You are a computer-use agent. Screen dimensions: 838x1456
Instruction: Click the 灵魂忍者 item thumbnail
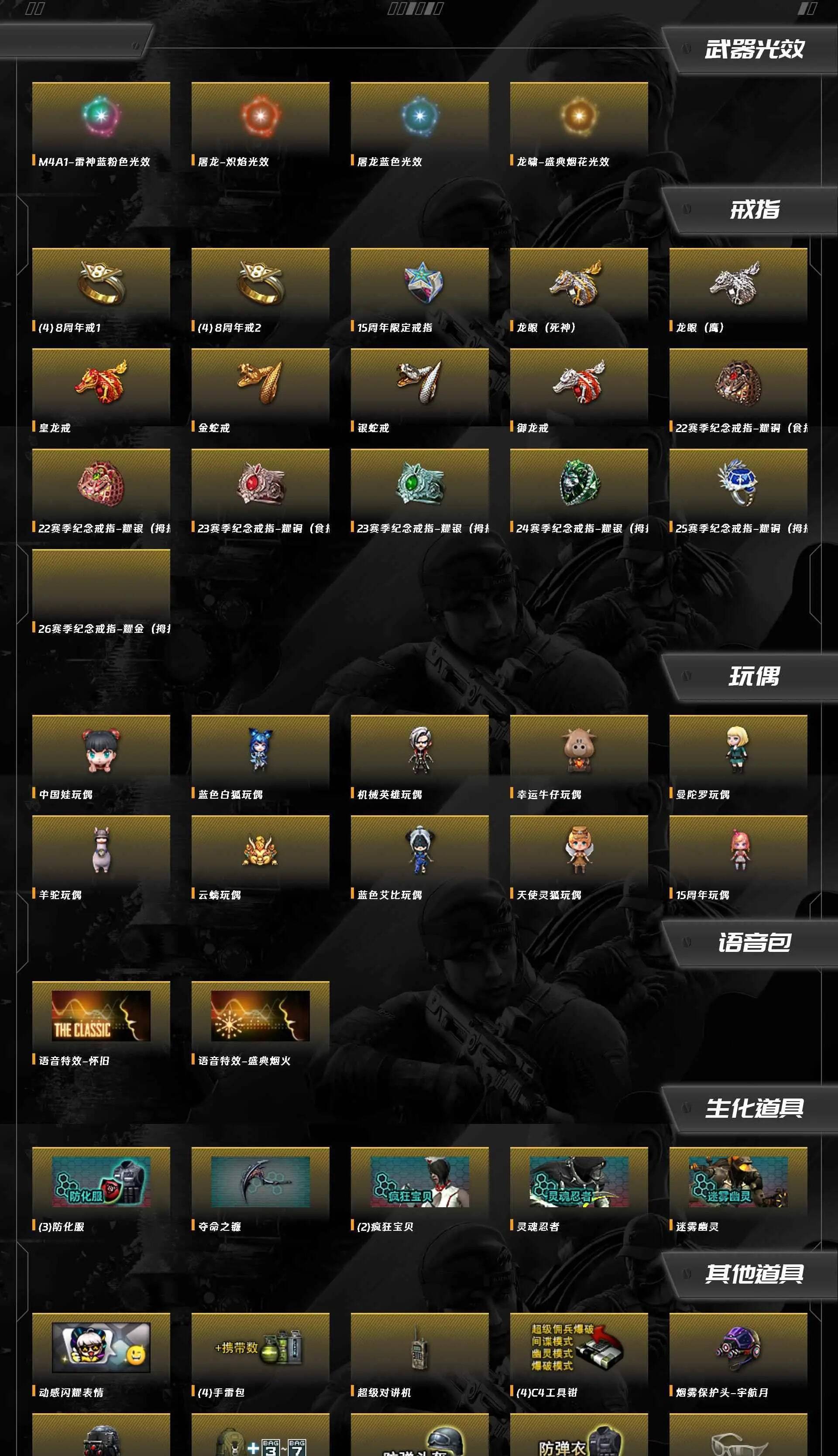[x=579, y=1181]
